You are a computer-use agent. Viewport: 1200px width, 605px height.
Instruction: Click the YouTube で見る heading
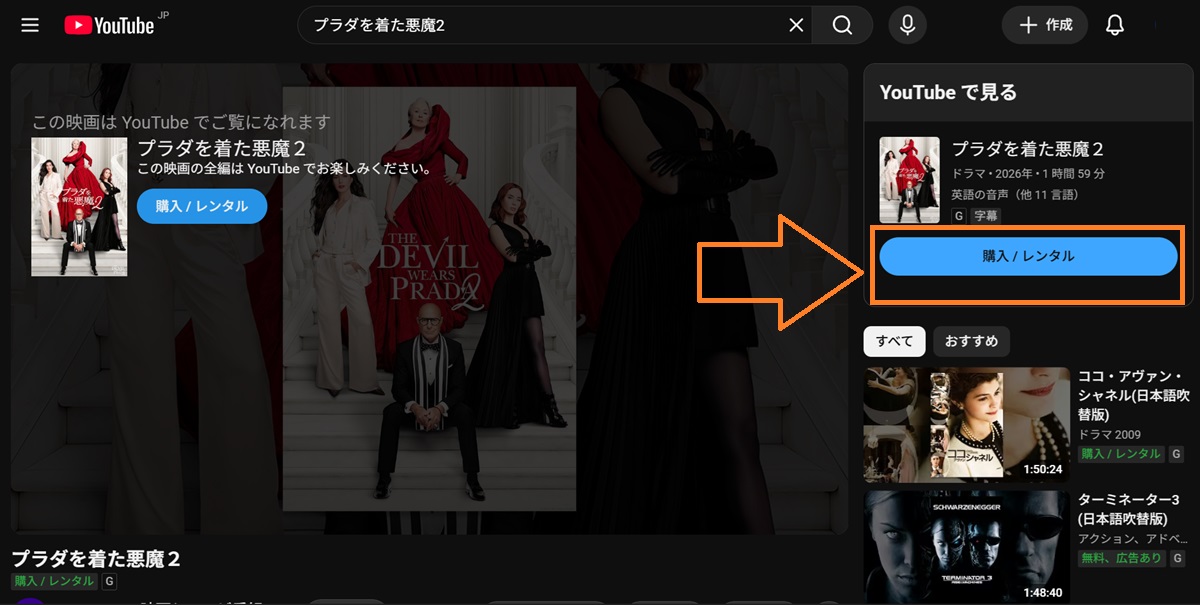(948, 92)
